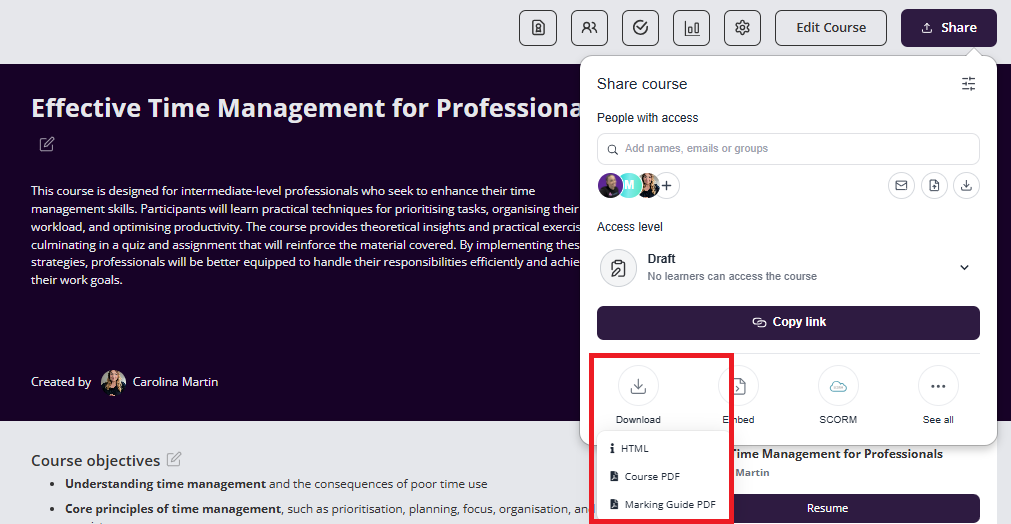Click the Edit Course button
The image size is (1011, 524).
click(830, 28)
